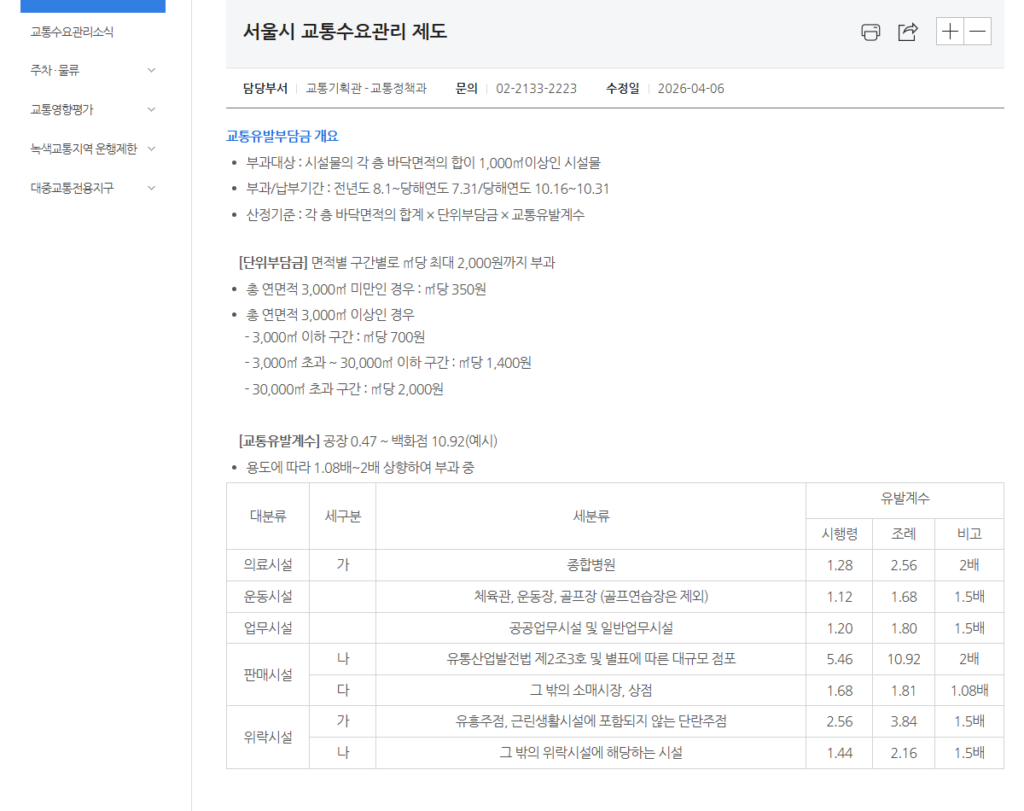The width and height of the screenshot is (1024, 811).
Task: Expand 대중교통전용지구 chevron
Action: (x=152, y=187)
